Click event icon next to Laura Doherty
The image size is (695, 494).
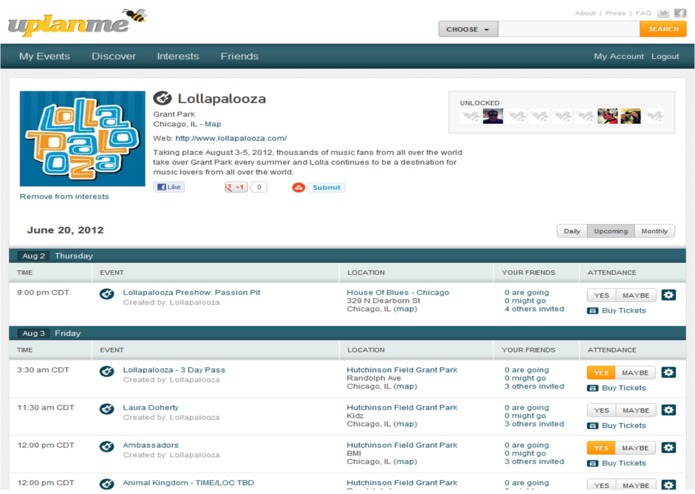tap(106, 409)
